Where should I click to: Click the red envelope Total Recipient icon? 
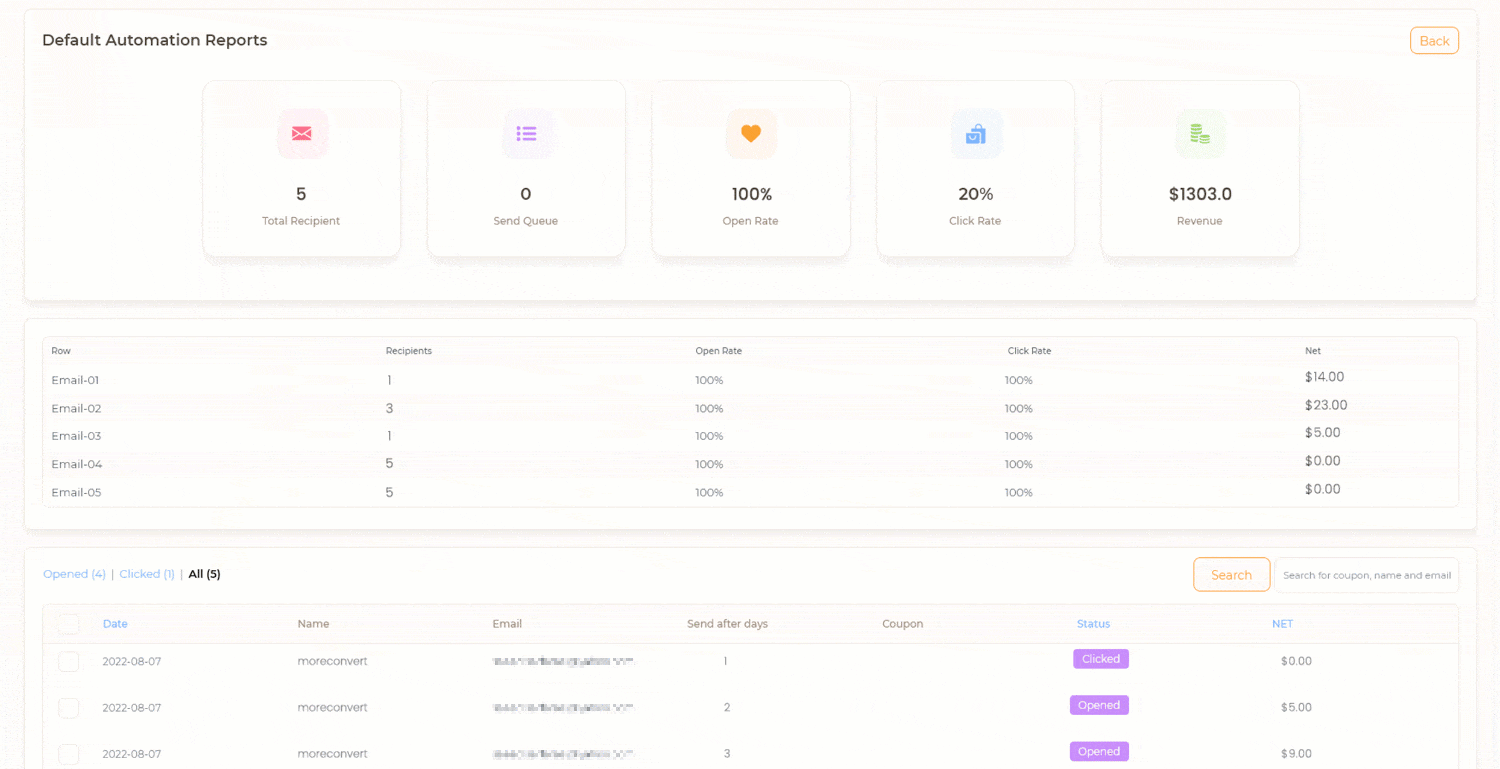(x=301, y=134)
